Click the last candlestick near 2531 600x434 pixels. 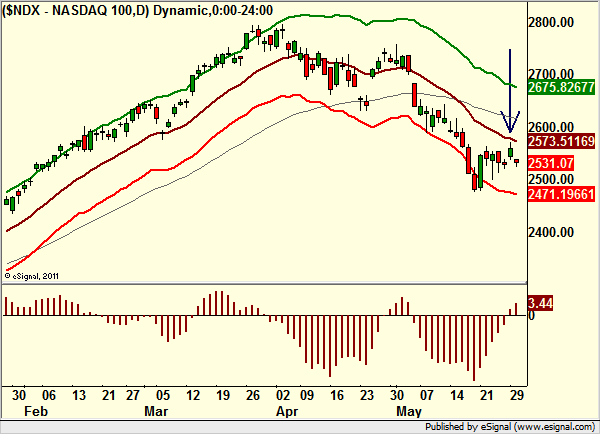[517, 162]
